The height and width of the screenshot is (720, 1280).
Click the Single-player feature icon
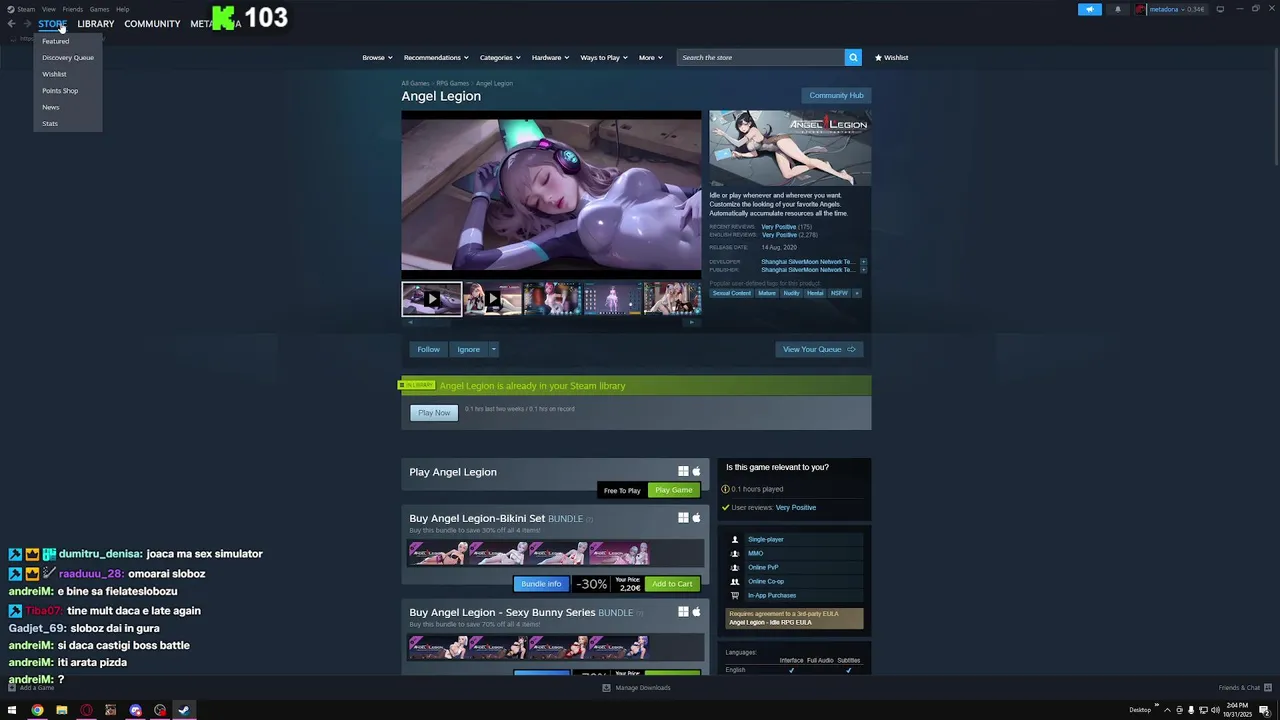point(735,539)
